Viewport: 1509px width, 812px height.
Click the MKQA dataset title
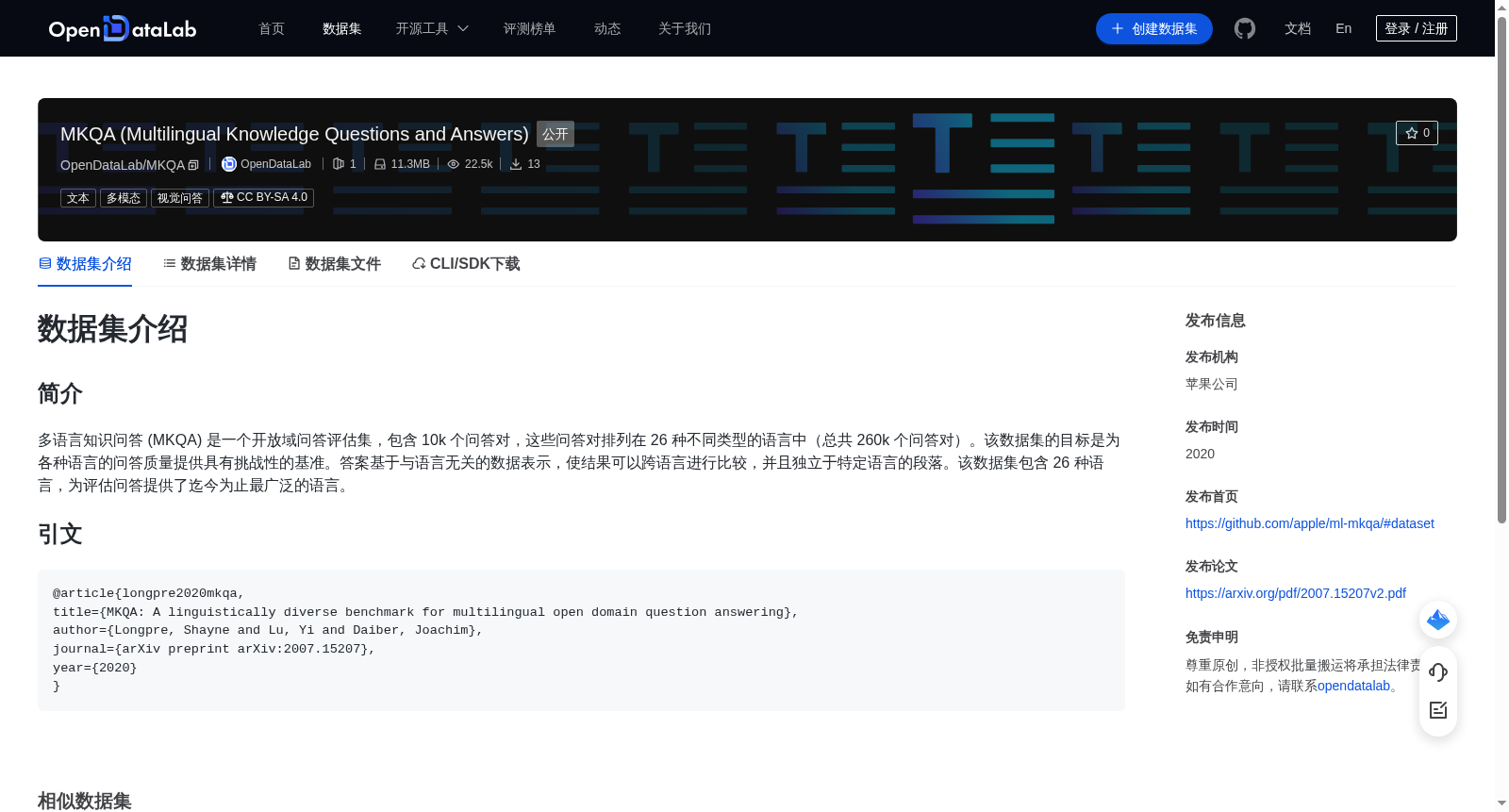pos(294,134)
